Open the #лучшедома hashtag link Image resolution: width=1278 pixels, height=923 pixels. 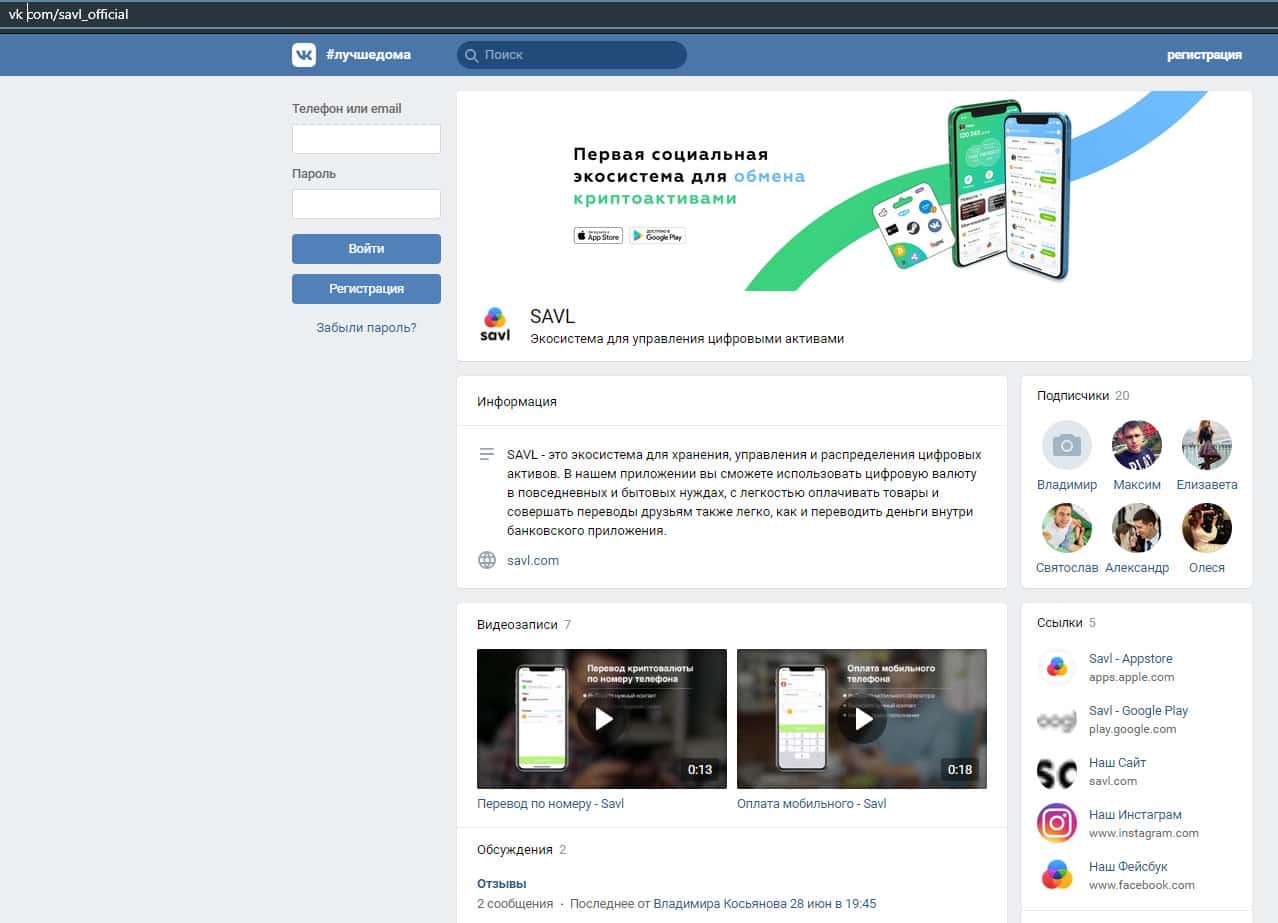368,55
